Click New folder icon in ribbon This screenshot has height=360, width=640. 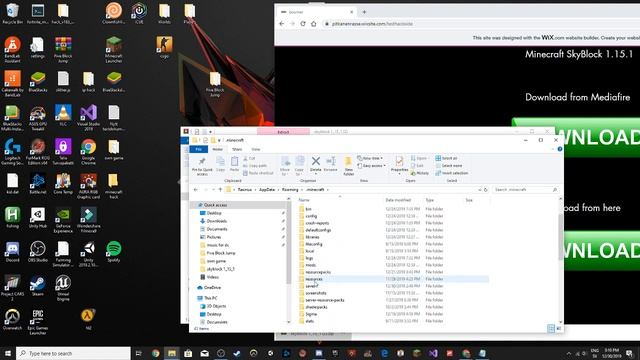click(348, 166)
